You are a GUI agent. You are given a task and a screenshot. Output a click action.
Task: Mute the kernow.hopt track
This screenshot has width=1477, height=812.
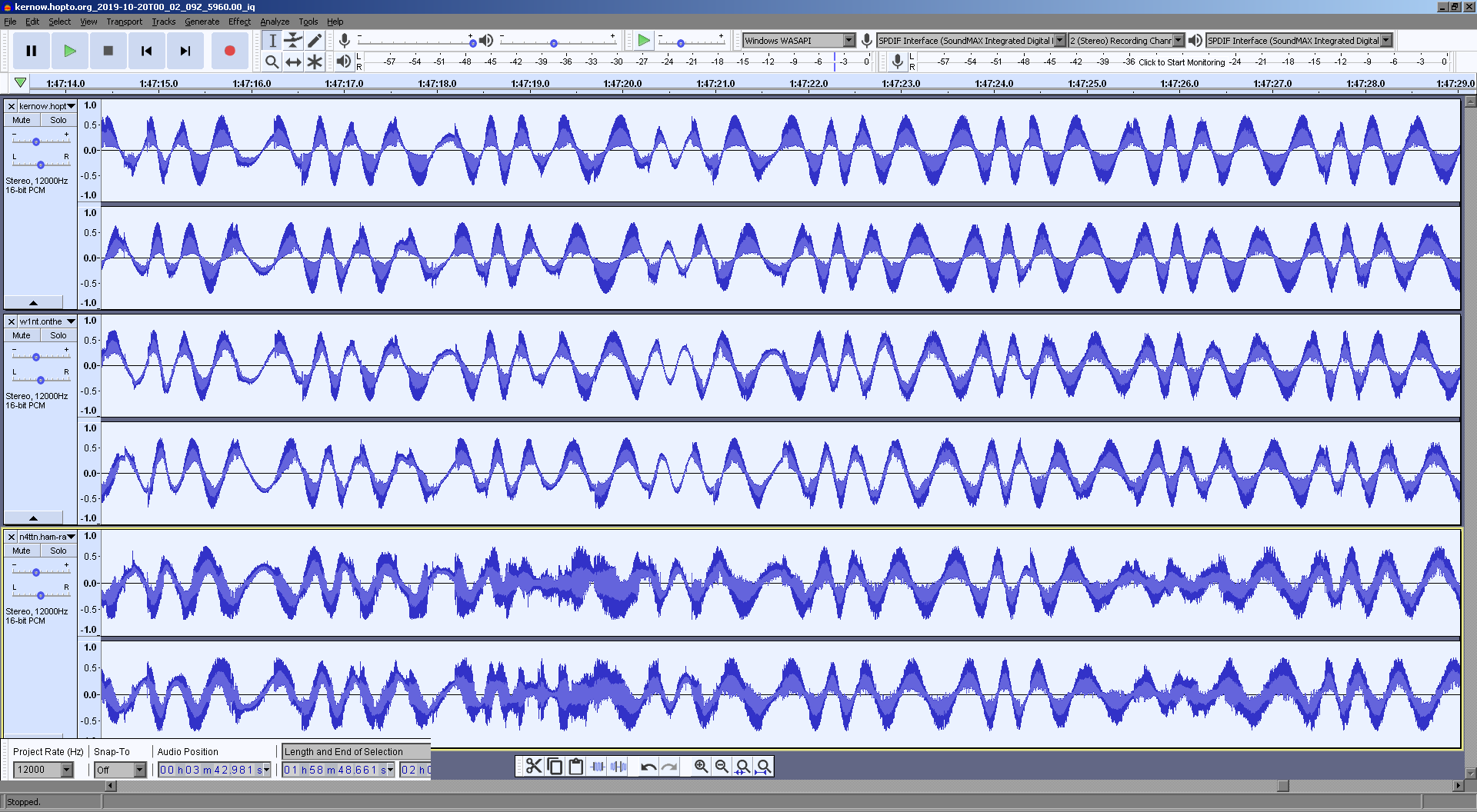[22, 120]
